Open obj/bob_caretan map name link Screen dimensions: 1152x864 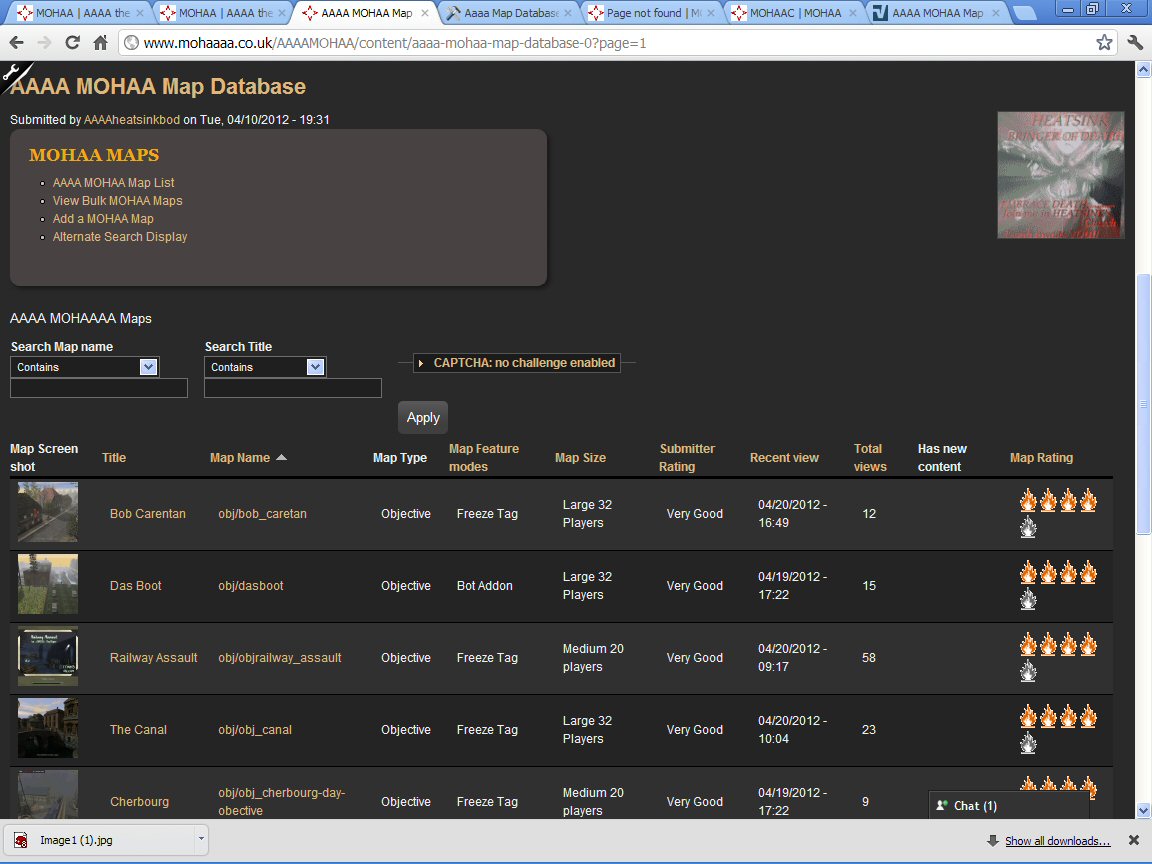tap(262, 514)
